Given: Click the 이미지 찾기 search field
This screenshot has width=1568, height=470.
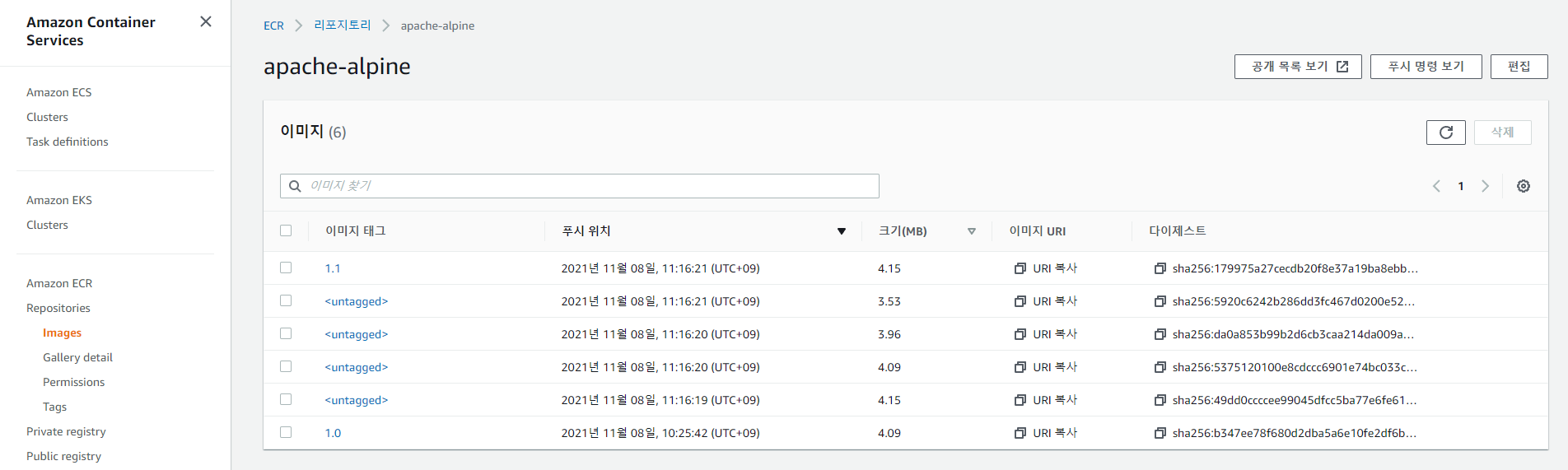Looking at the screenshot, I should [580, 186].
